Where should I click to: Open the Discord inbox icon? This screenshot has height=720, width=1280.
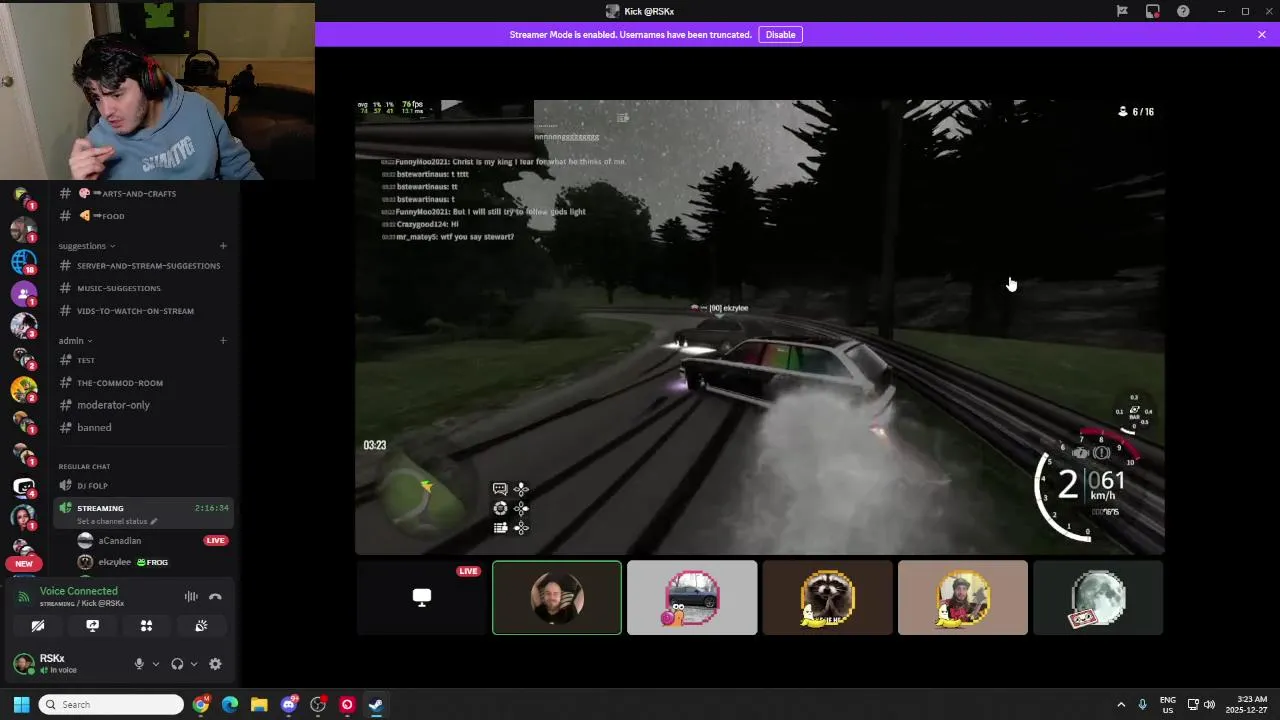pos(1153,11)
